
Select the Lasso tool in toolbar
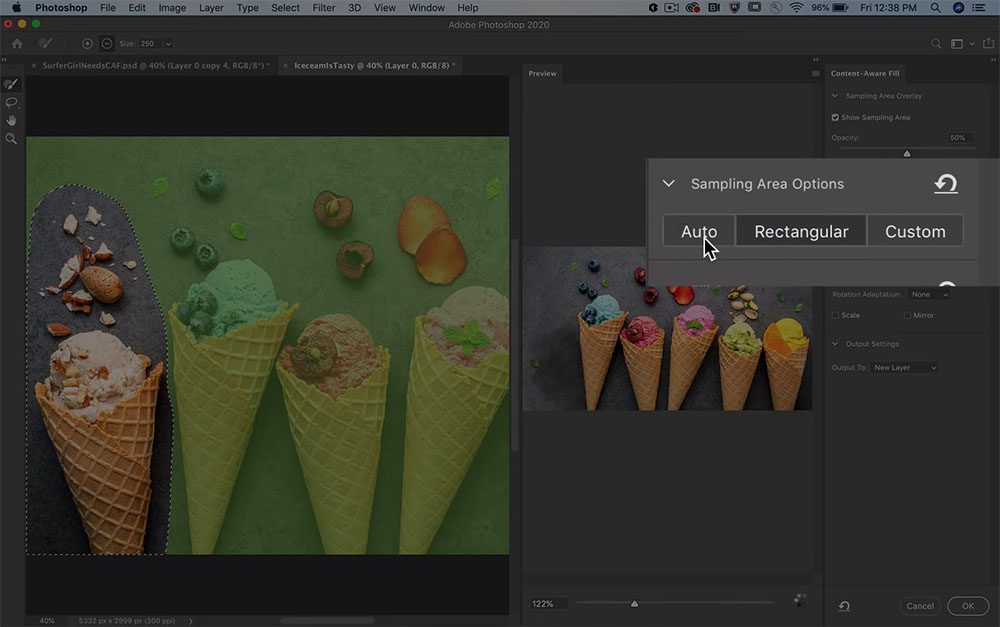pos(12,103)
